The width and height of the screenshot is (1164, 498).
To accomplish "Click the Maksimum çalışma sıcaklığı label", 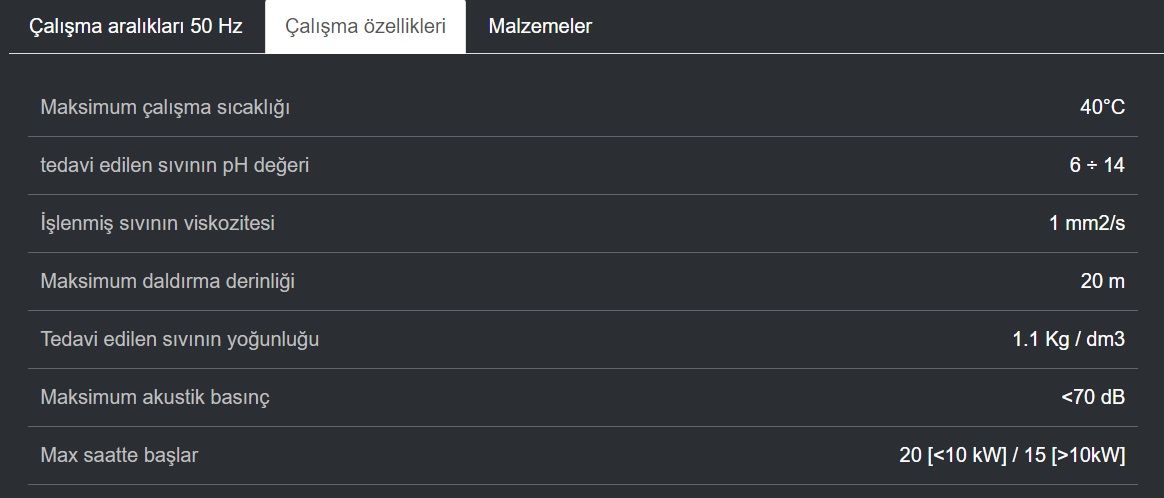I will tap(165, 108).
